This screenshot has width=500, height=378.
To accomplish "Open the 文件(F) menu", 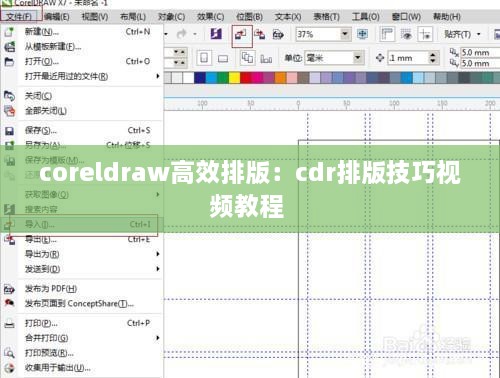I will (x=19, y=16).
